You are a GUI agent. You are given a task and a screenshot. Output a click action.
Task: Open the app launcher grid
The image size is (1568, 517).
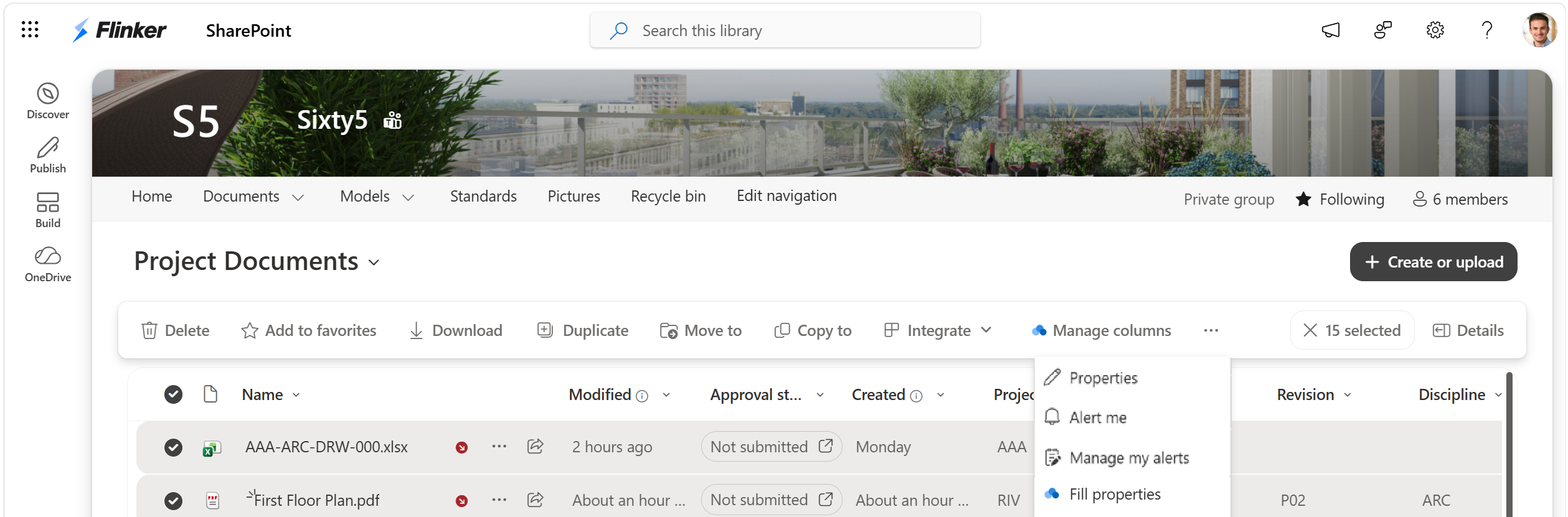(x=30, y=30)
